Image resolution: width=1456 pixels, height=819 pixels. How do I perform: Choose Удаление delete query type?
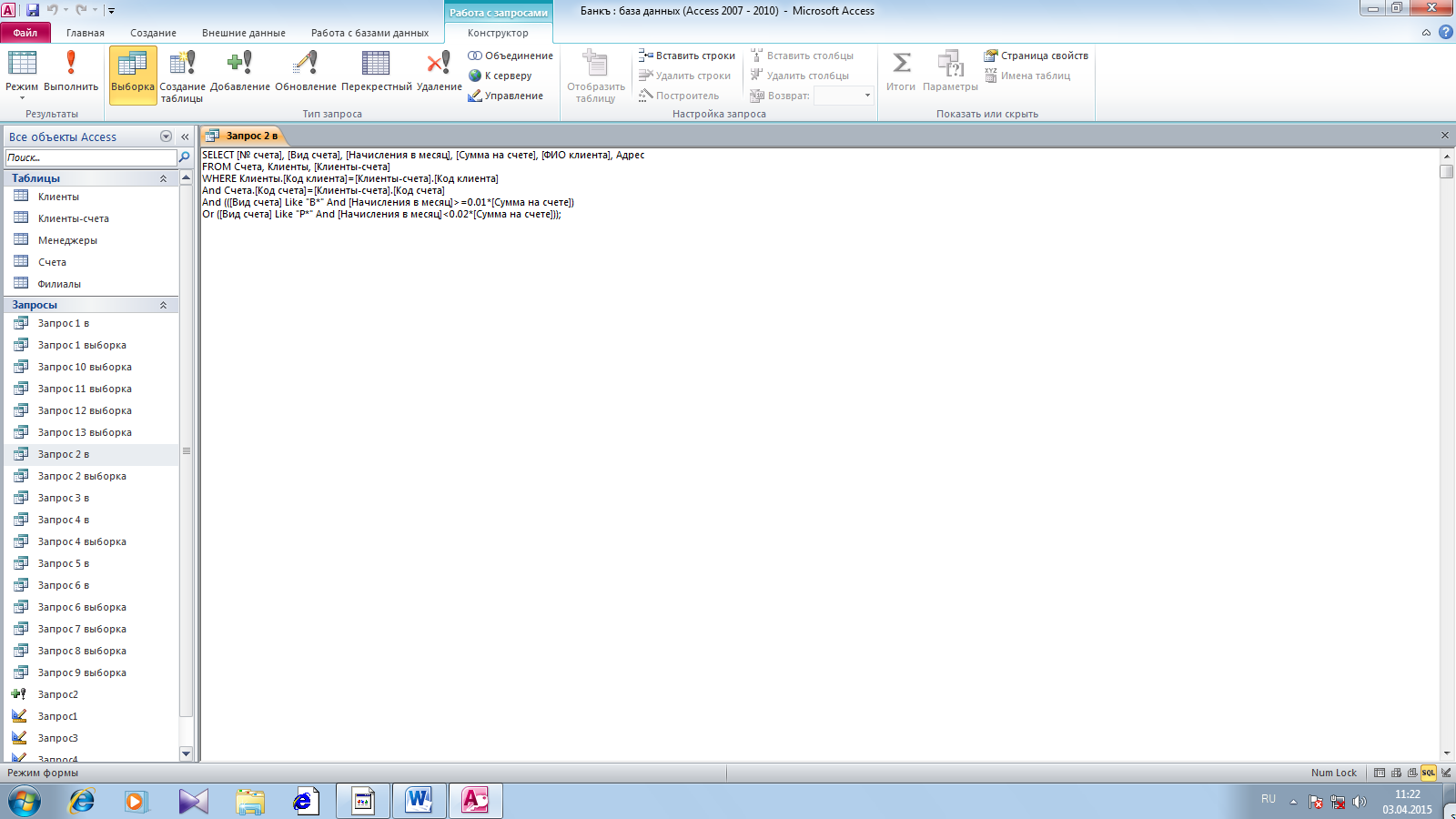[x=440, y=73]
